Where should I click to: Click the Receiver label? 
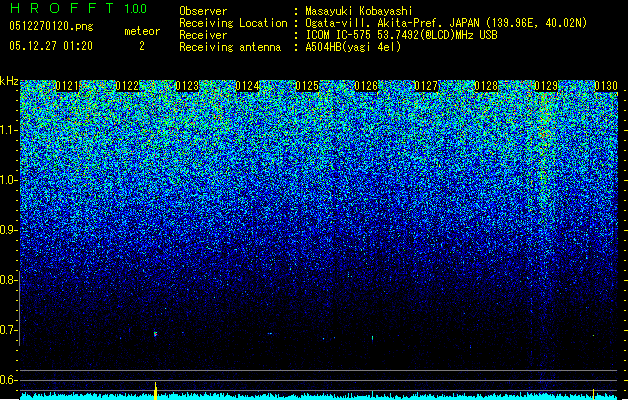[203, 35]
